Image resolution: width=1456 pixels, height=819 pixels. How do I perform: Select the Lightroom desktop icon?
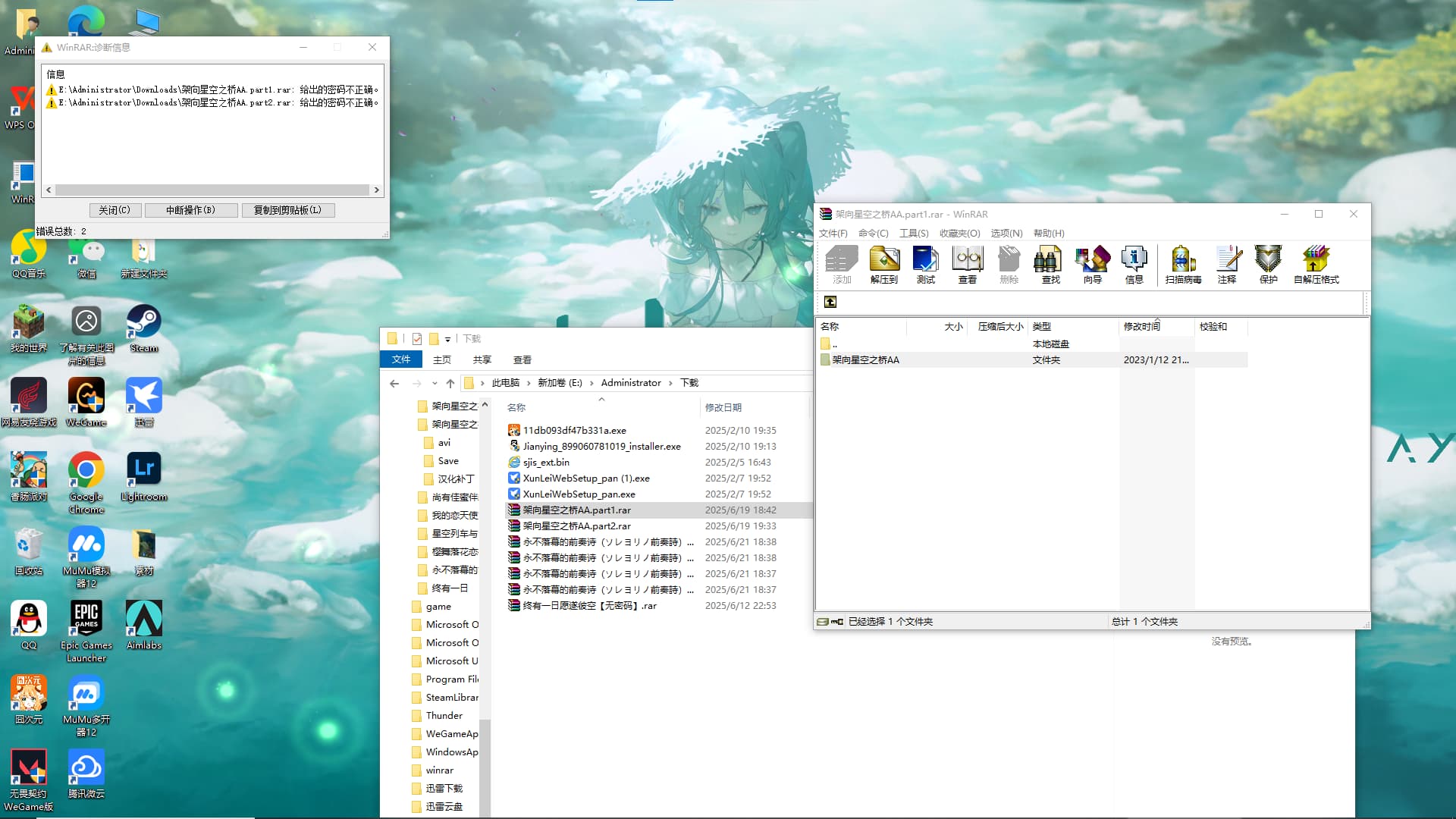coord(143,477)
